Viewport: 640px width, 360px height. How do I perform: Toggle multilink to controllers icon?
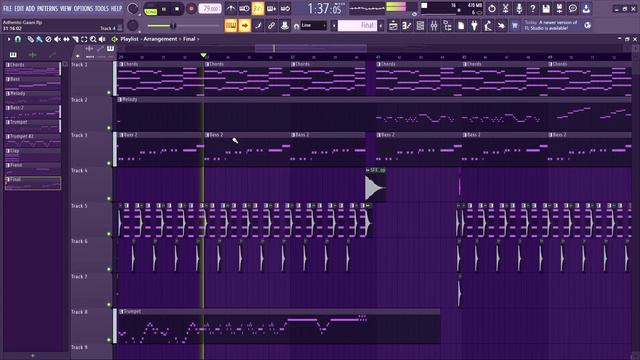[284, 26]
